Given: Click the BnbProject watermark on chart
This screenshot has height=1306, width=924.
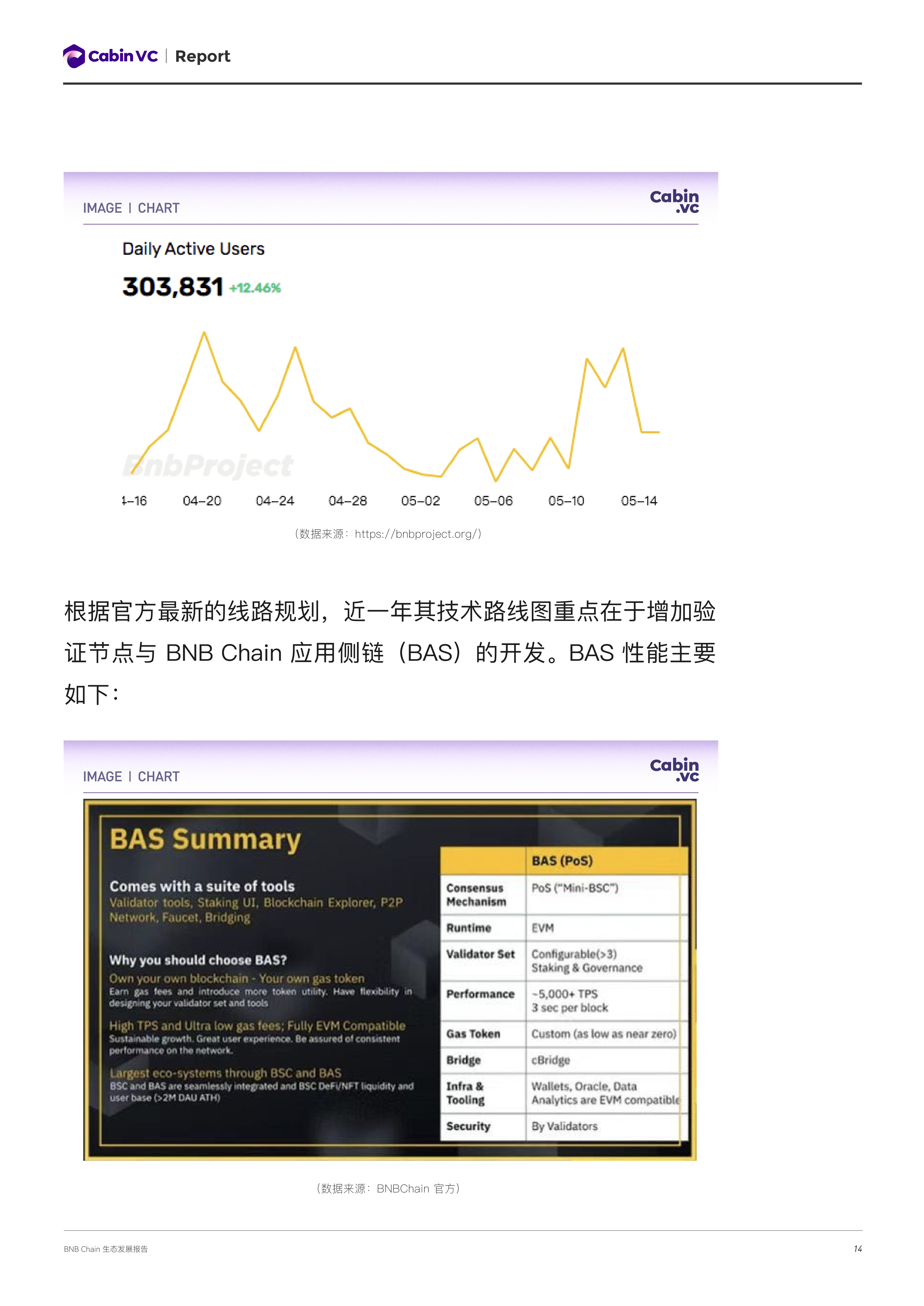Looking at the screenshot, I should [x=208, y=465].
